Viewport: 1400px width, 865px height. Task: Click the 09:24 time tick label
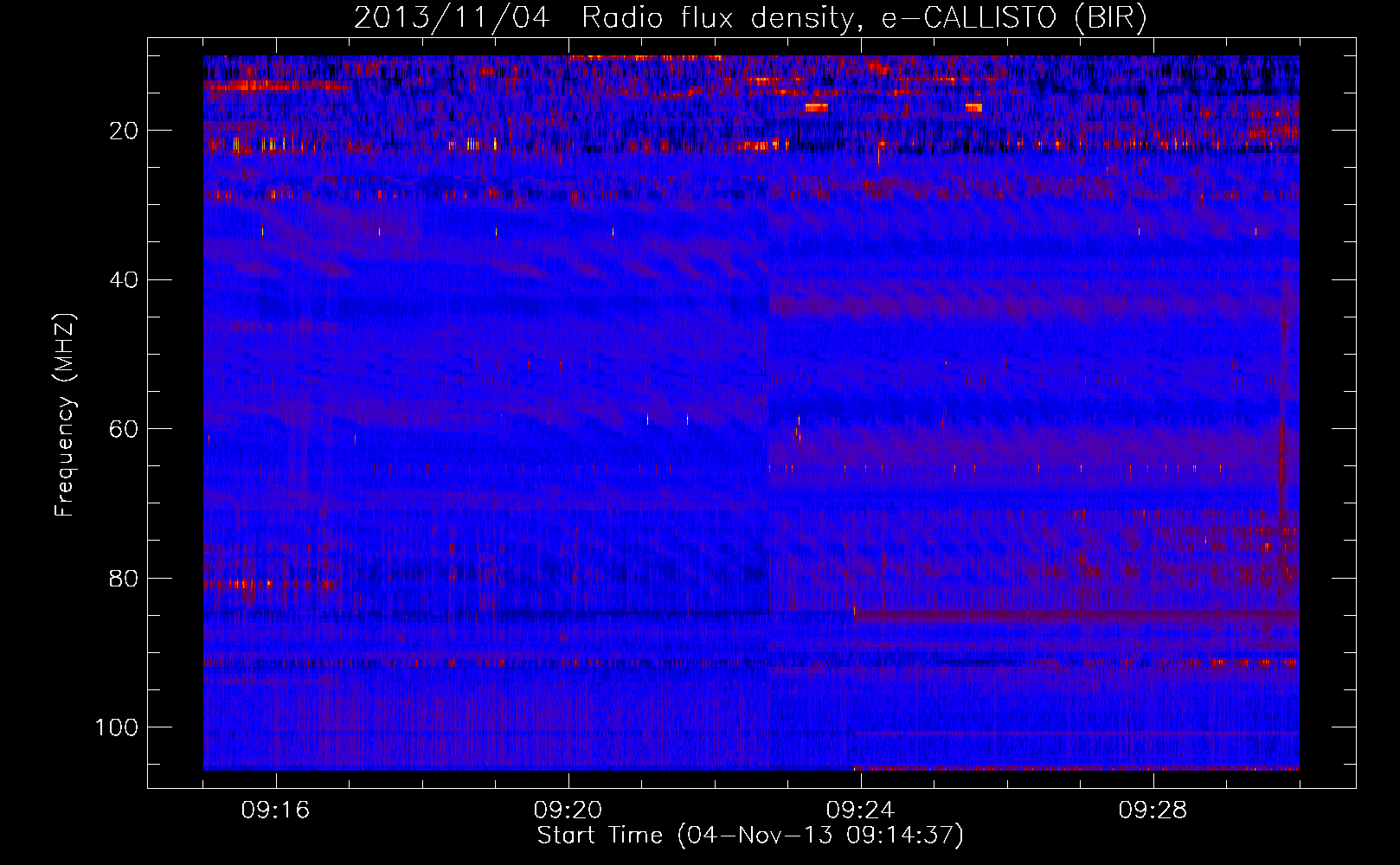point(861,811)
